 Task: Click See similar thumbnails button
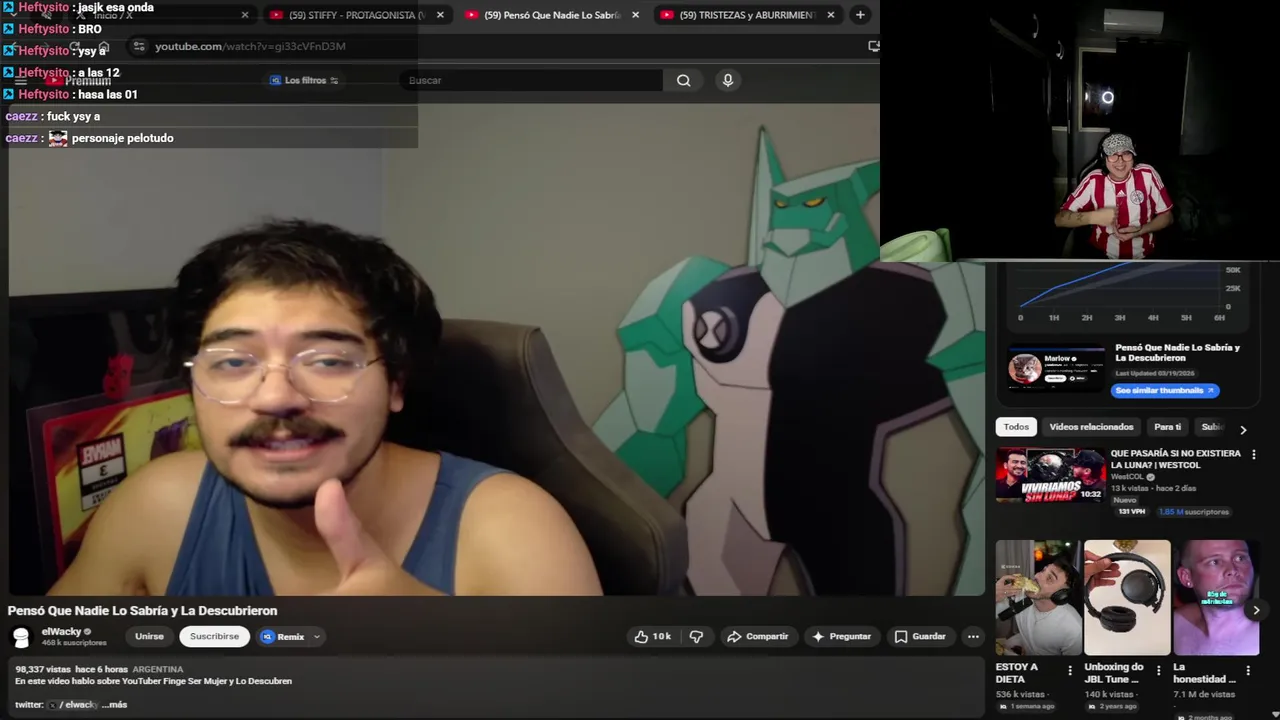(1165, 390)
